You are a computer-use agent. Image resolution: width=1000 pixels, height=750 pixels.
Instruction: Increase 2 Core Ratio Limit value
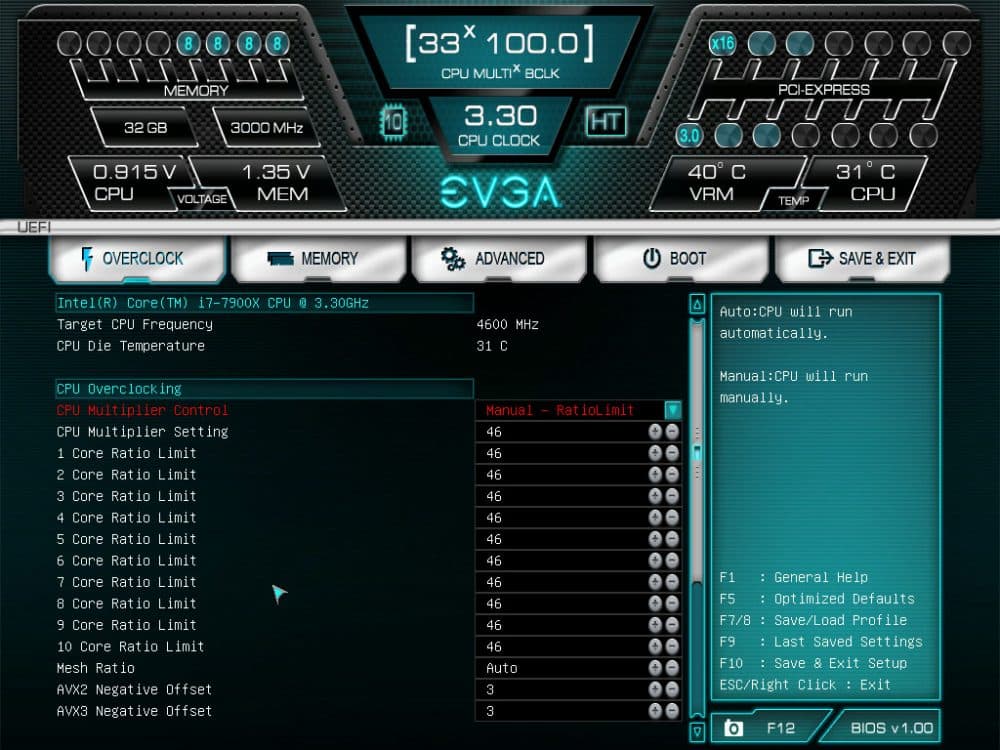[655, 474]
